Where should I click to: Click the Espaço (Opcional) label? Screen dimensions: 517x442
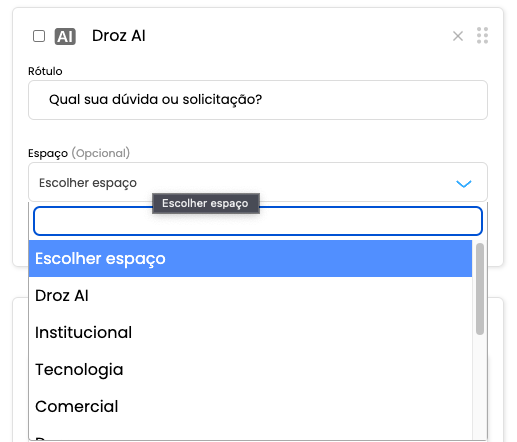tap(79, 153)
